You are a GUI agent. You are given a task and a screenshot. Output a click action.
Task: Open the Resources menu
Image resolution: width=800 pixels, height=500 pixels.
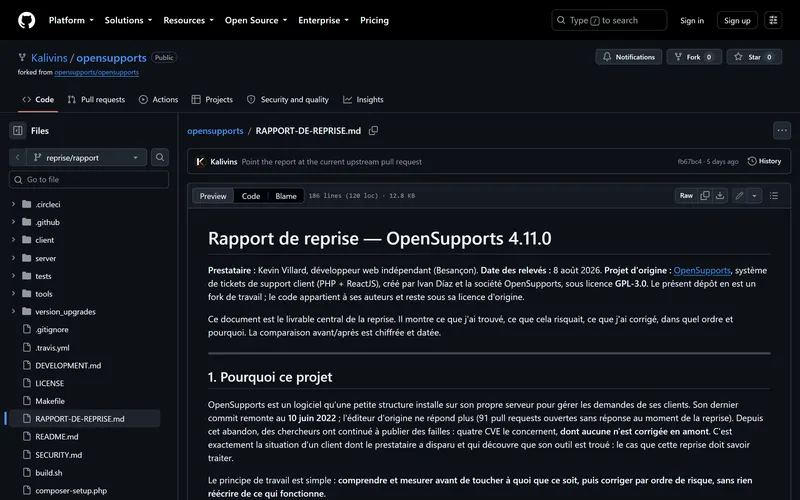[x=188, y=20]
